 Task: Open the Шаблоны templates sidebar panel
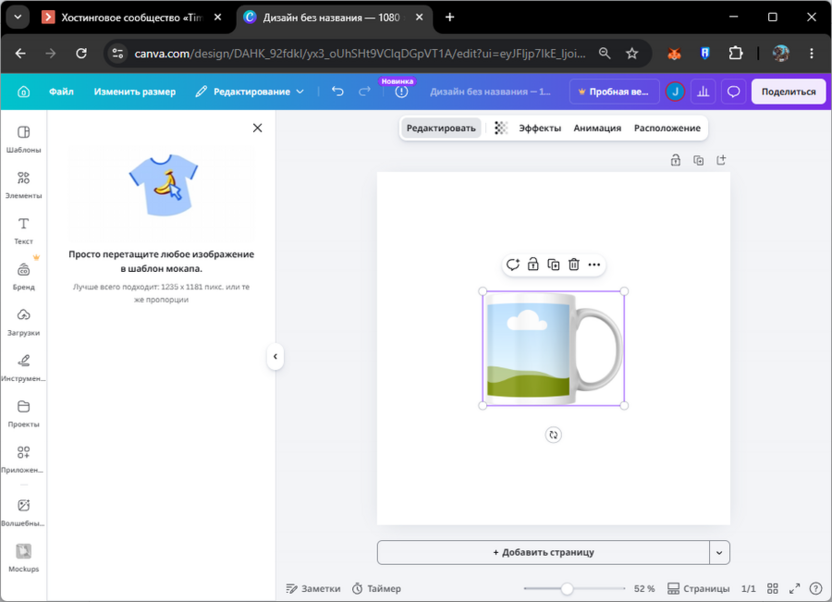pyautogui.click(x=23, y=139)
